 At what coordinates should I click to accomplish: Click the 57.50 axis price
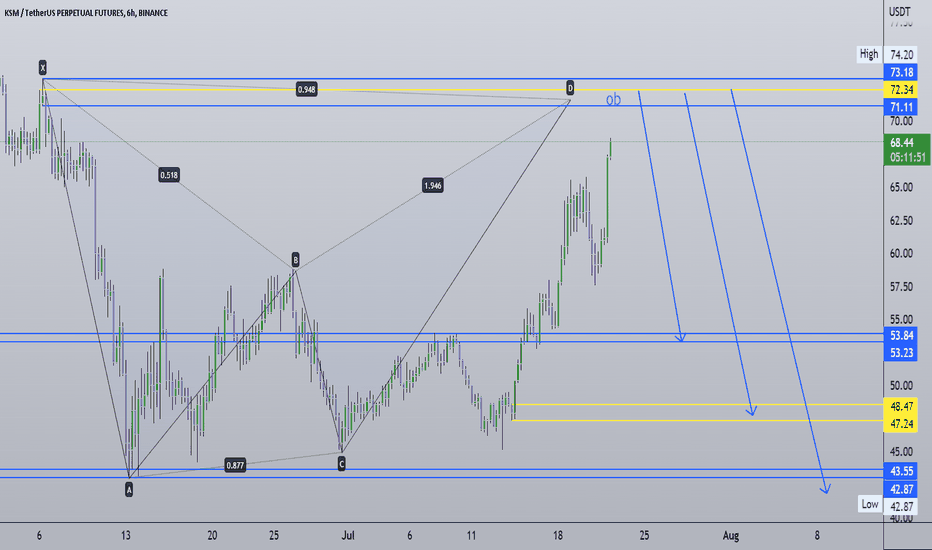click(x=901, y=287)
